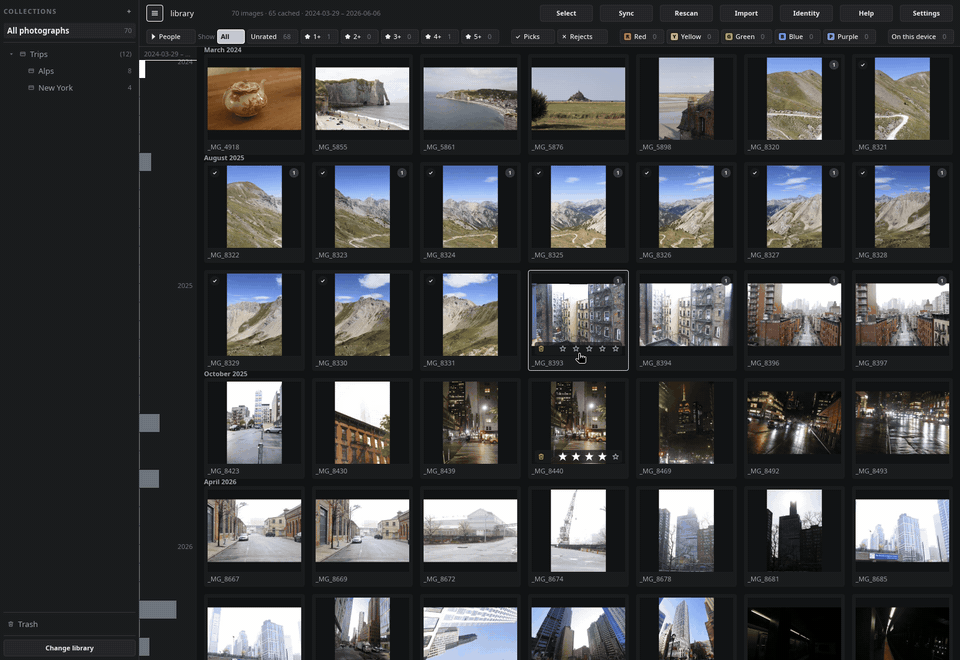This screenshot has height=660, width=960.
Task: Click the Sync button
Action: click(626, 13)
